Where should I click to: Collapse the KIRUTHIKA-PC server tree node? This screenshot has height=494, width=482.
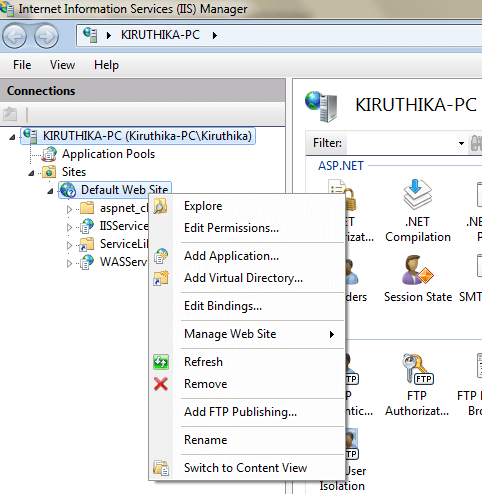click(12, 137)
